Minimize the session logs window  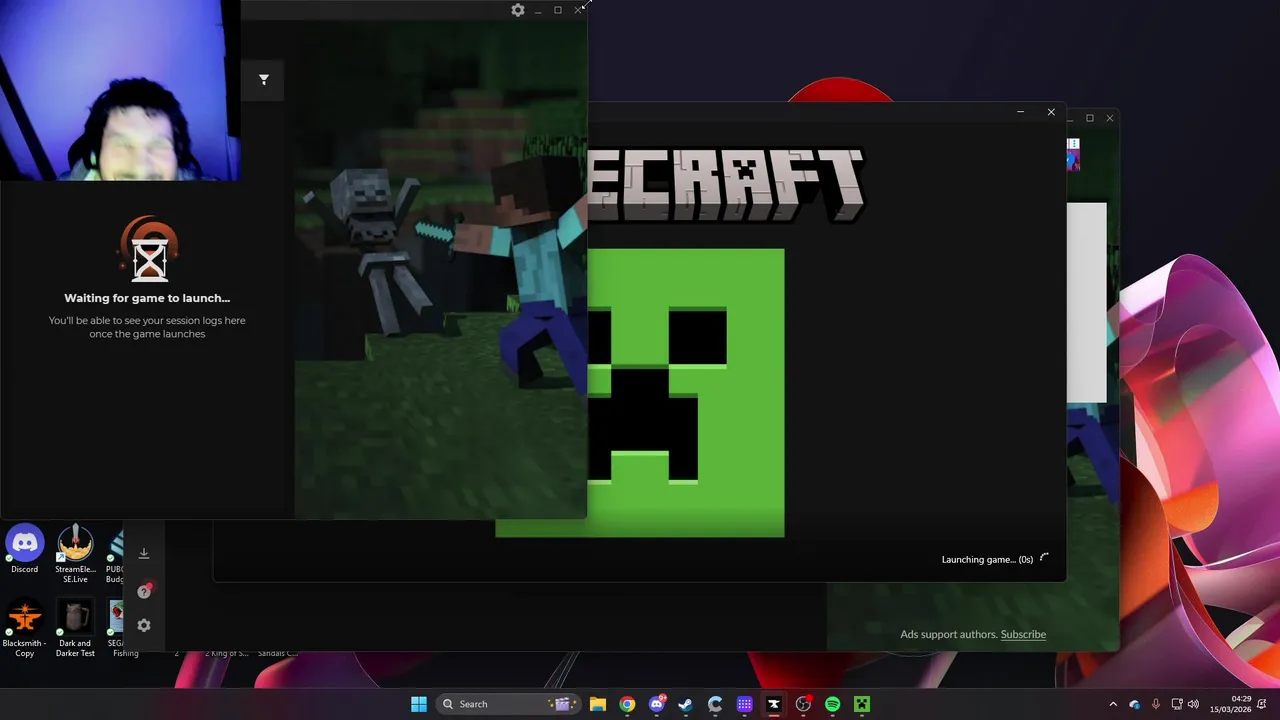[538, 10]
